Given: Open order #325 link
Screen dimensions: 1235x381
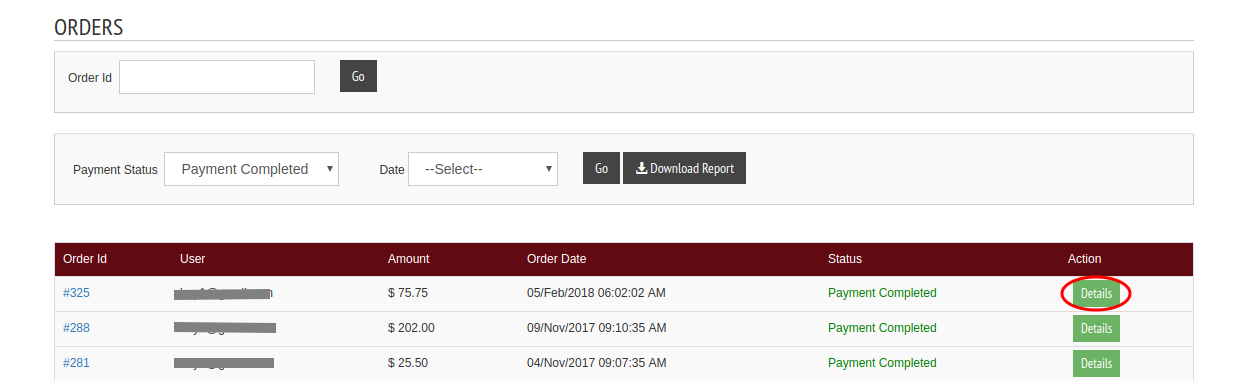Looking at the screenshot, I should pyautogui.click(x=76, y=293).
